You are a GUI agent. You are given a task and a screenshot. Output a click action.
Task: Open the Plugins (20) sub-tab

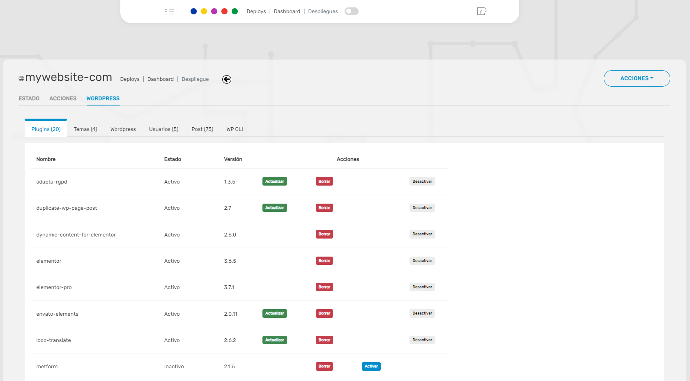46,128
